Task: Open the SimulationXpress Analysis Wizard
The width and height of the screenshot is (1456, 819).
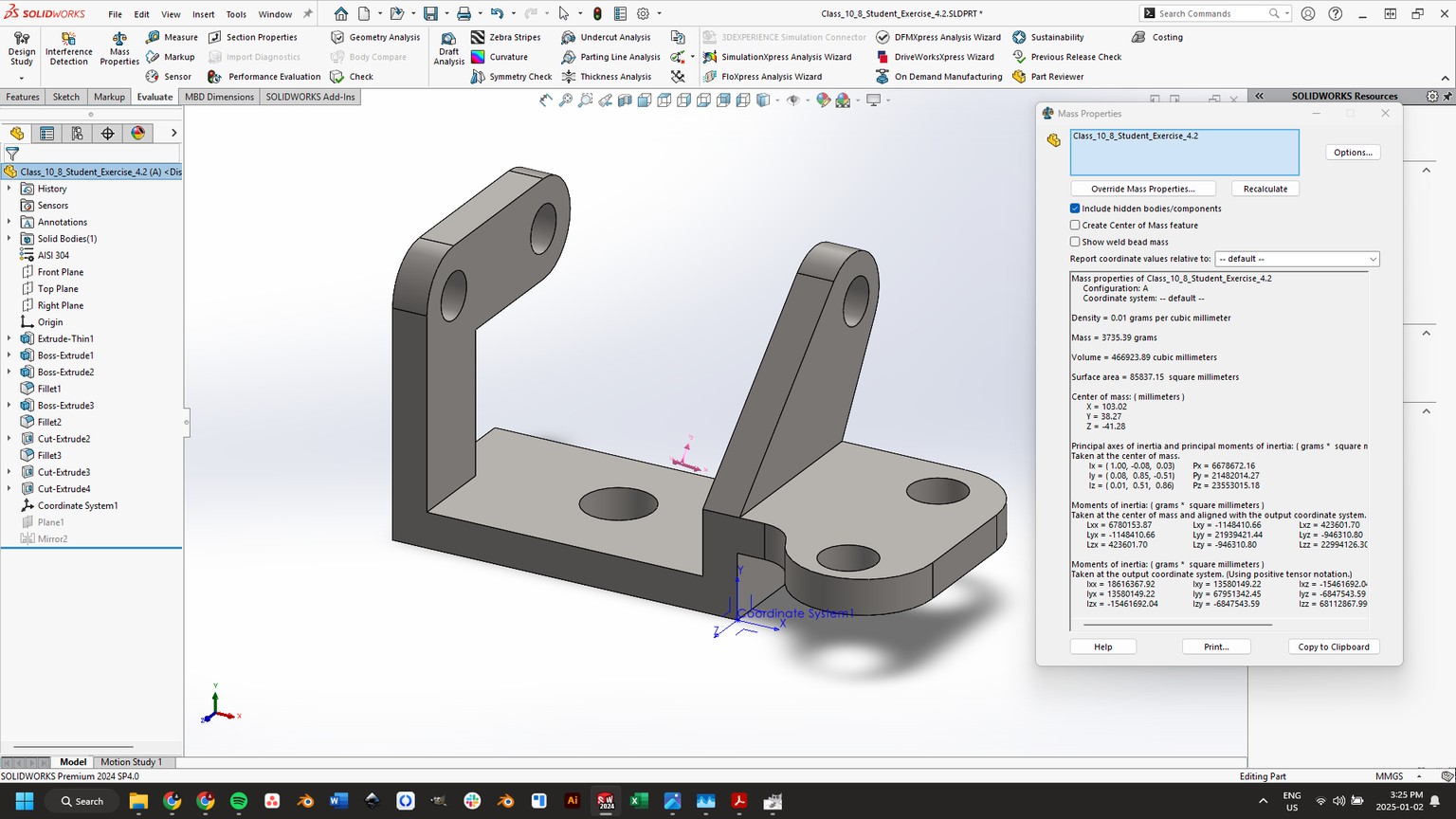Action: point(776,57)
